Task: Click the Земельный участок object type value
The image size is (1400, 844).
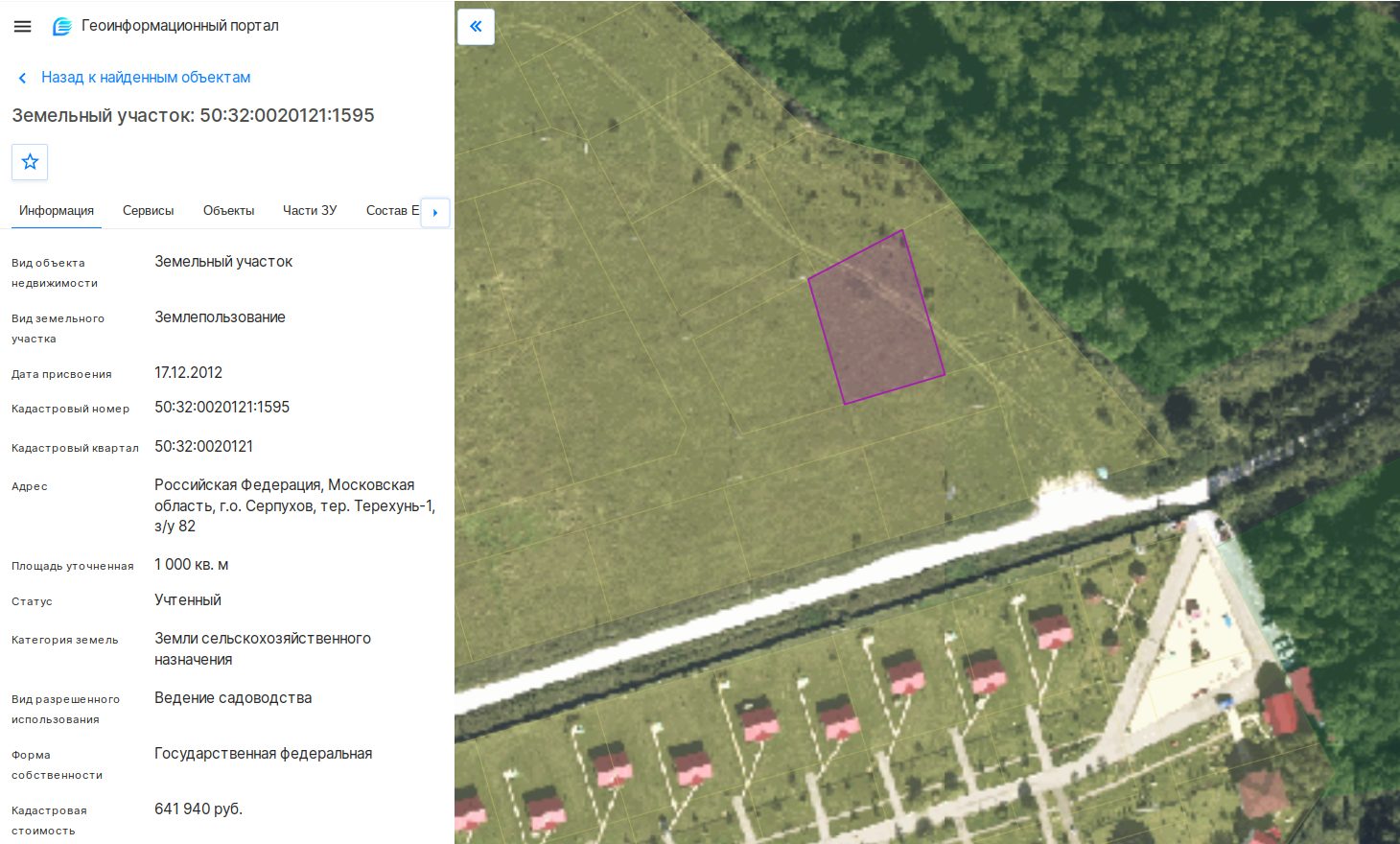Action: point(223,262)
